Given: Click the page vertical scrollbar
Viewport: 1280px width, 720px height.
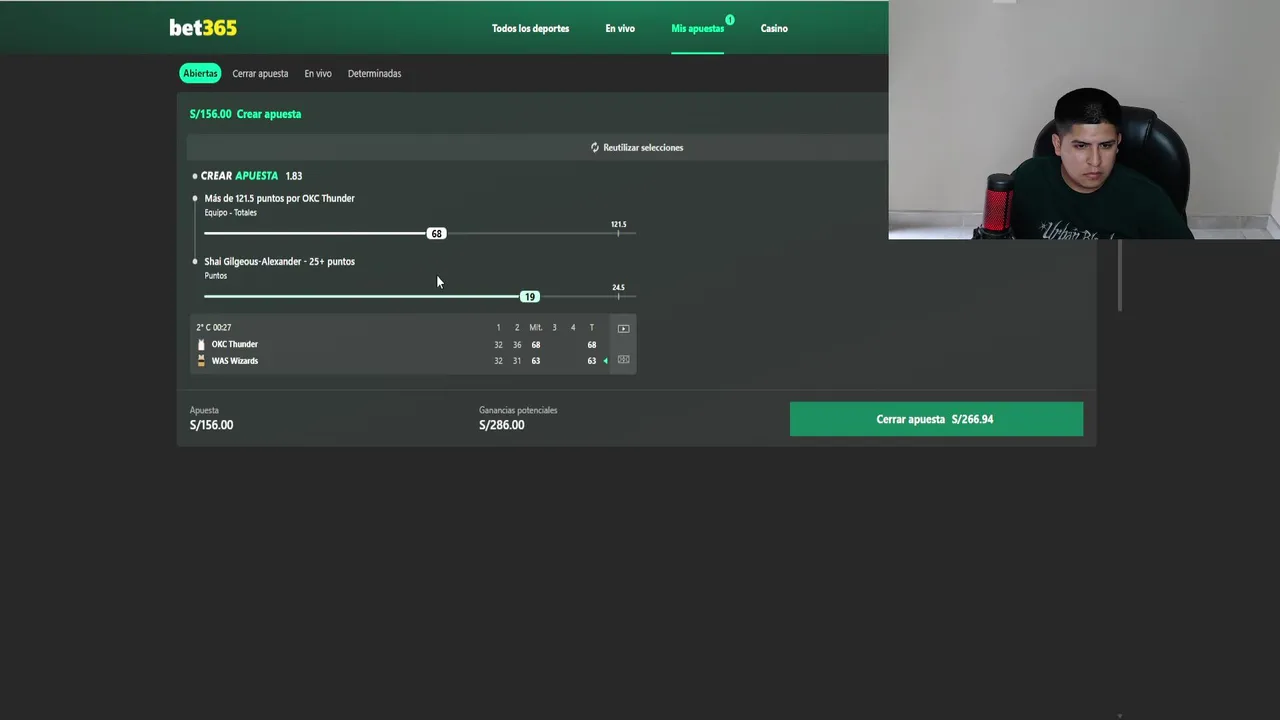Looking at the screenshot, I should click(1119, 275).
